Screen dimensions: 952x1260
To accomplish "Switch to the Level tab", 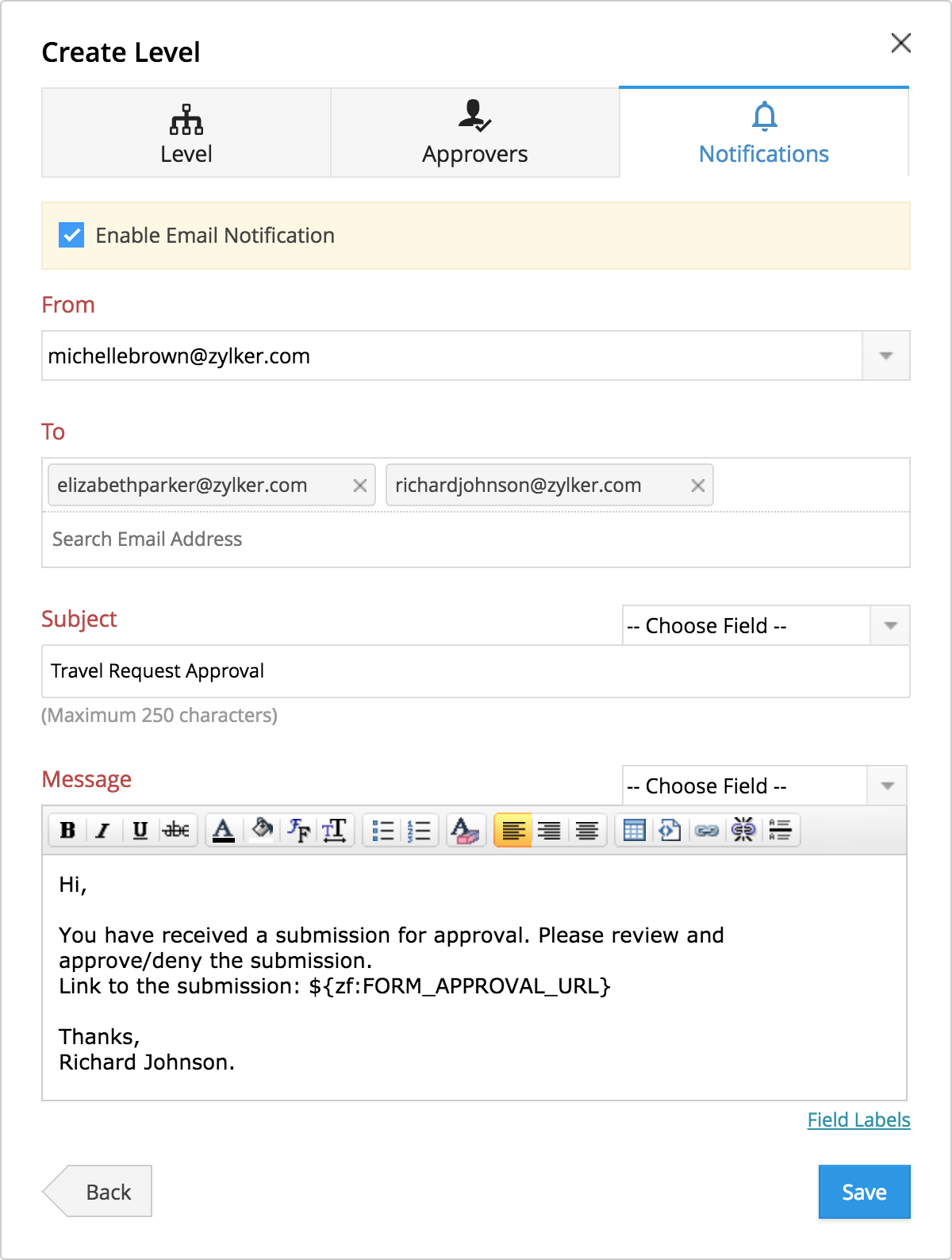I will point(186,133).
